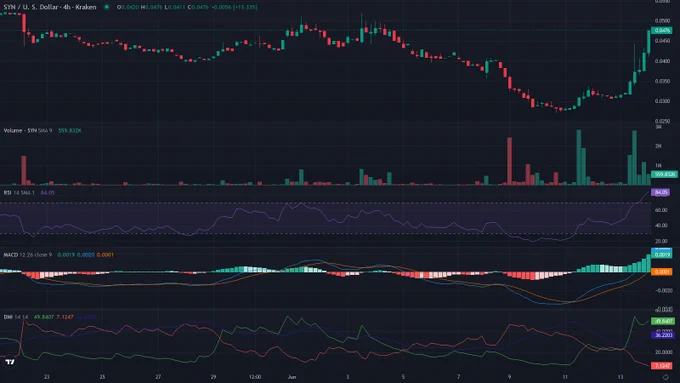Click the red 7.1247 value in DMI legend
Screen dimensions: 680x383
pyautogui.click(x=65, y=317)
